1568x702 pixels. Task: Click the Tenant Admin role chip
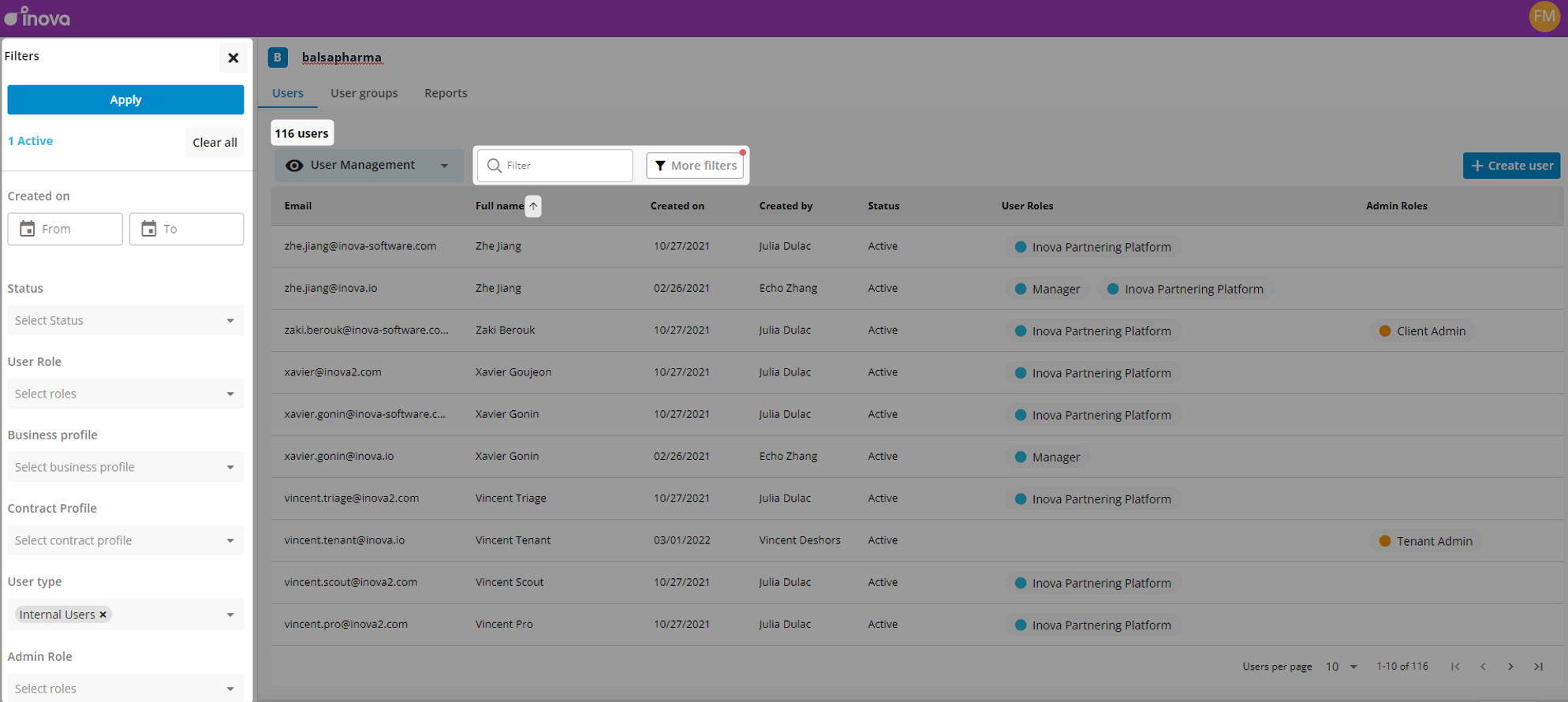coord(1426,541)
